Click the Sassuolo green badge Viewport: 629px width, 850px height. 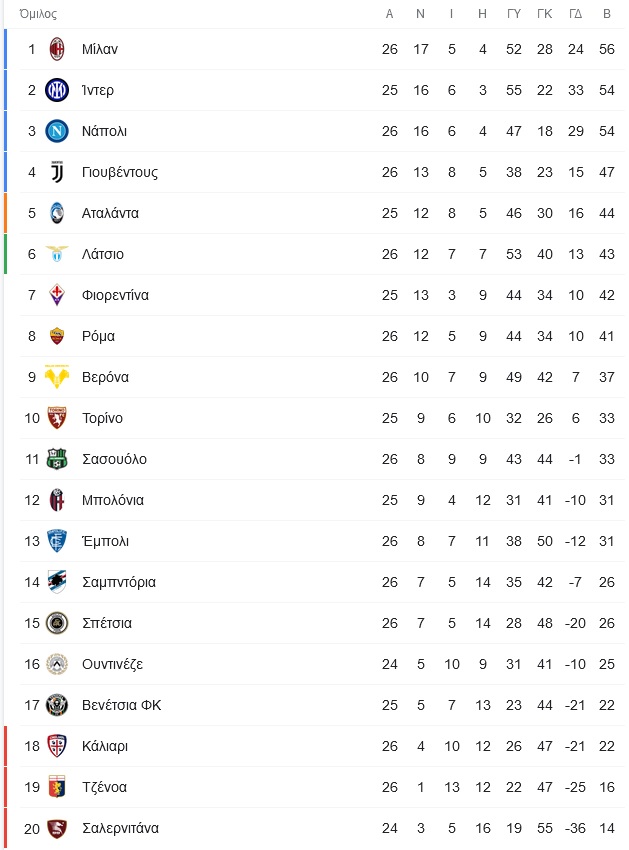57,459
